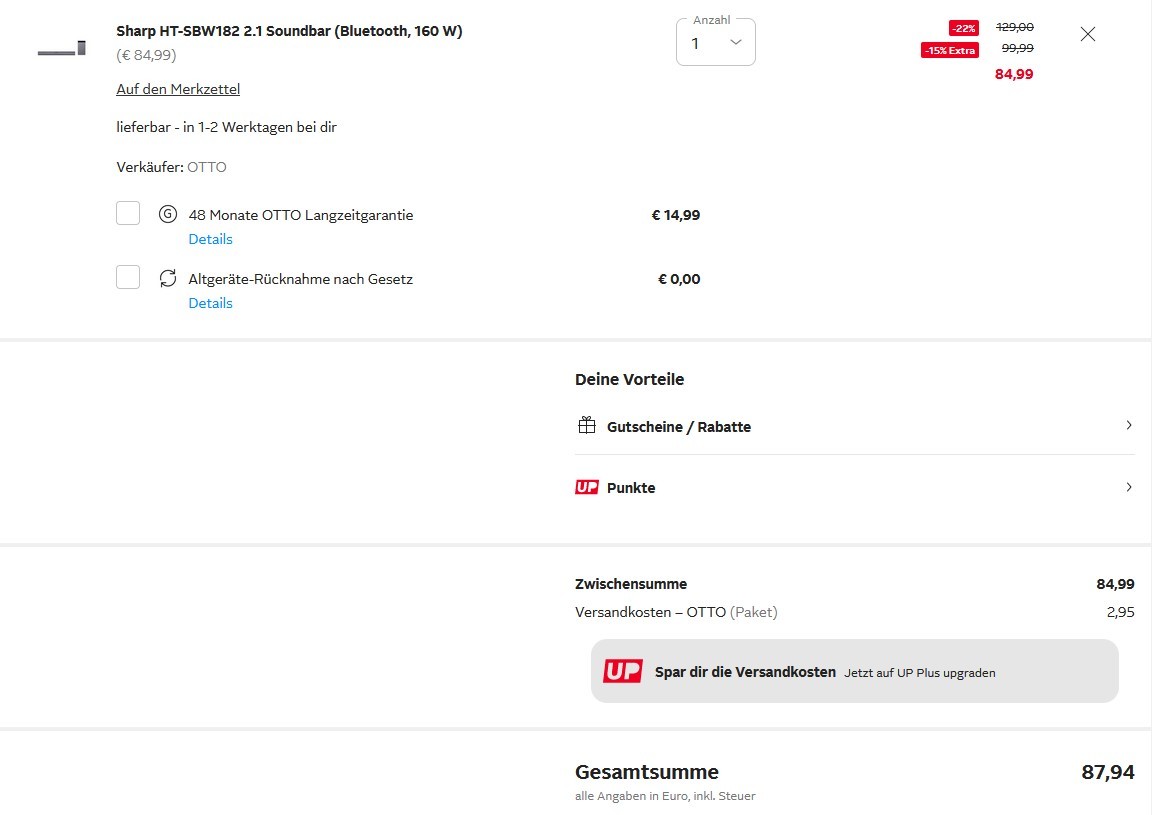Click the (€ 84,99) unit price under the title
This screenshot has width=1152, height=815.
(x=146, y=55)
